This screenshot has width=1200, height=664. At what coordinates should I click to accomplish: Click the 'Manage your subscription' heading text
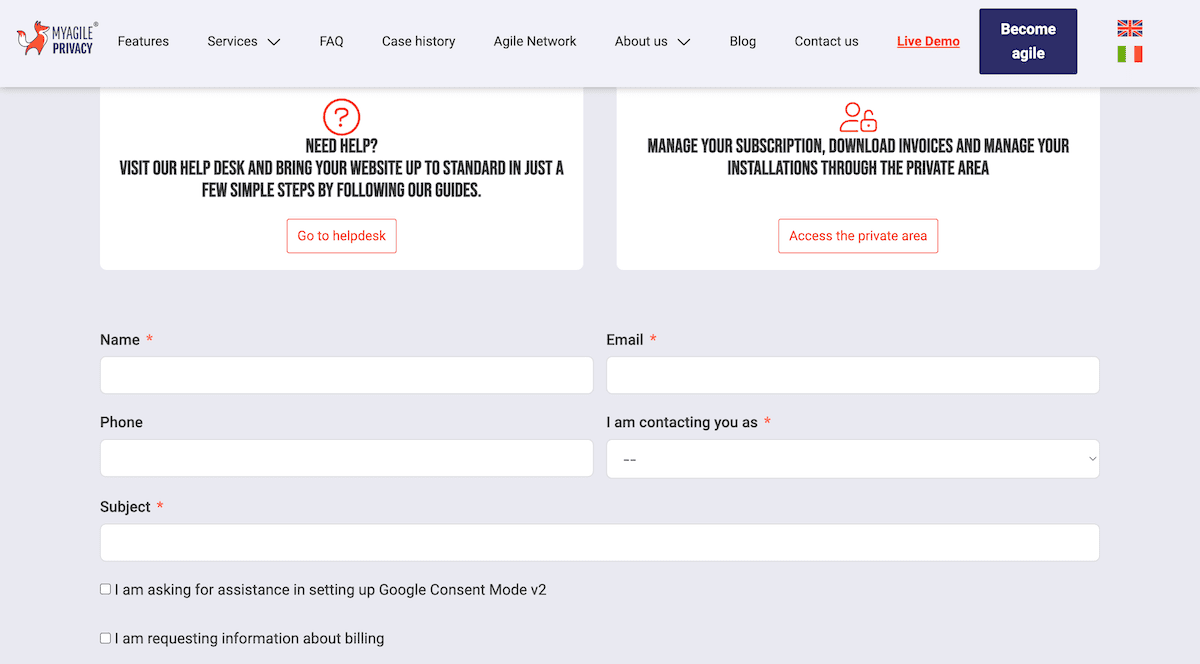click(858, 157)
